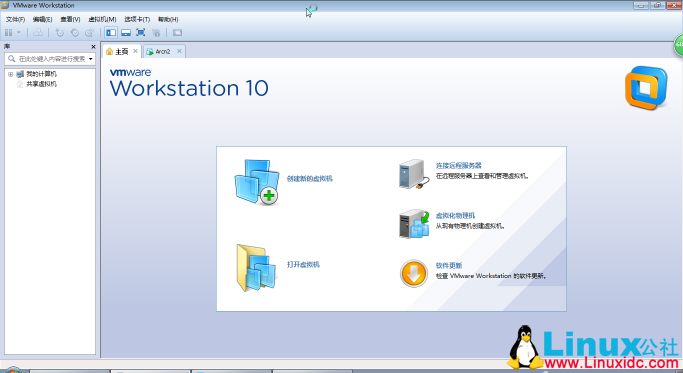Click the 打开虚拟机 link
683x373 pixels.
coord(303,264)
